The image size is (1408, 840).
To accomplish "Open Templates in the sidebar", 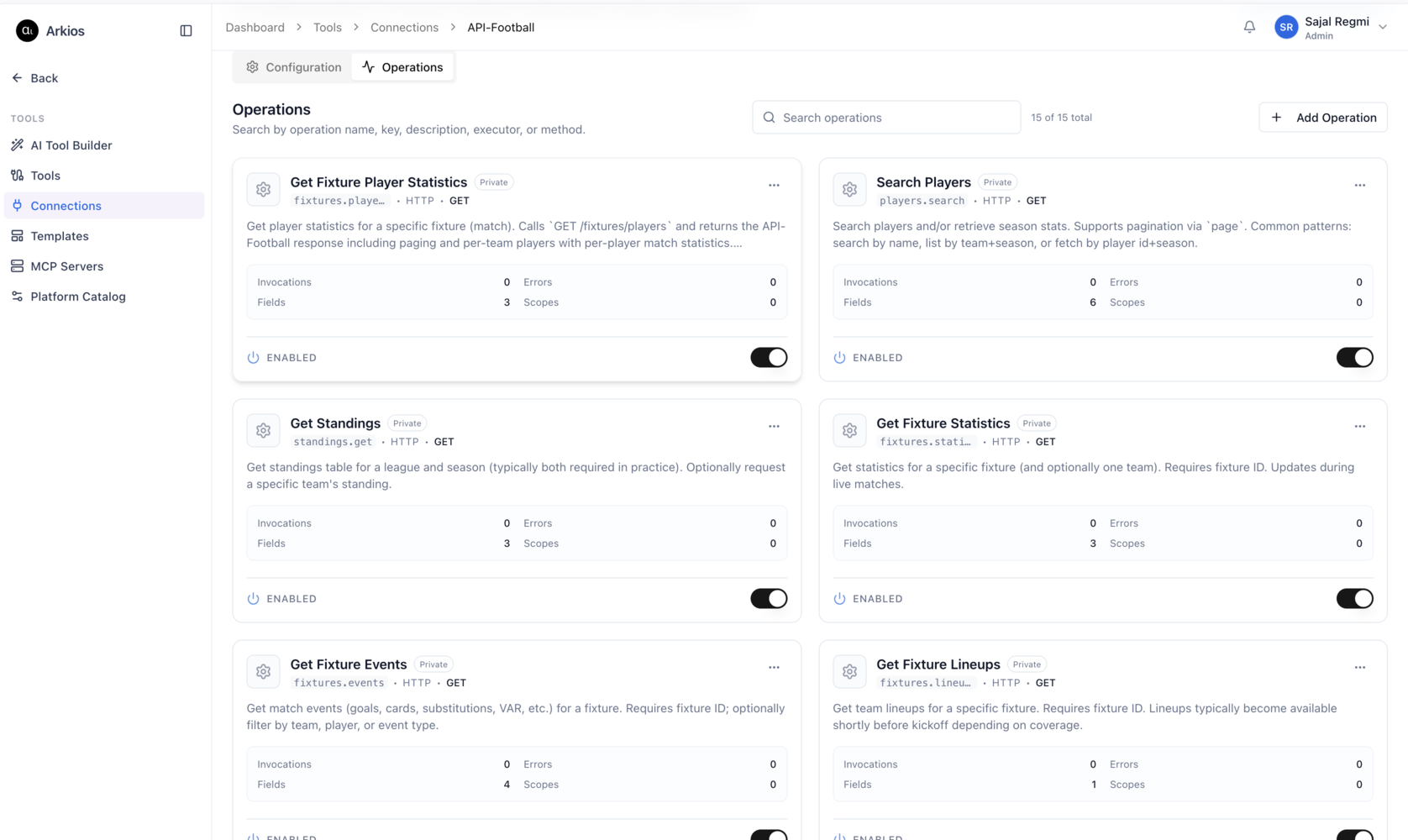I will point(104,236).
